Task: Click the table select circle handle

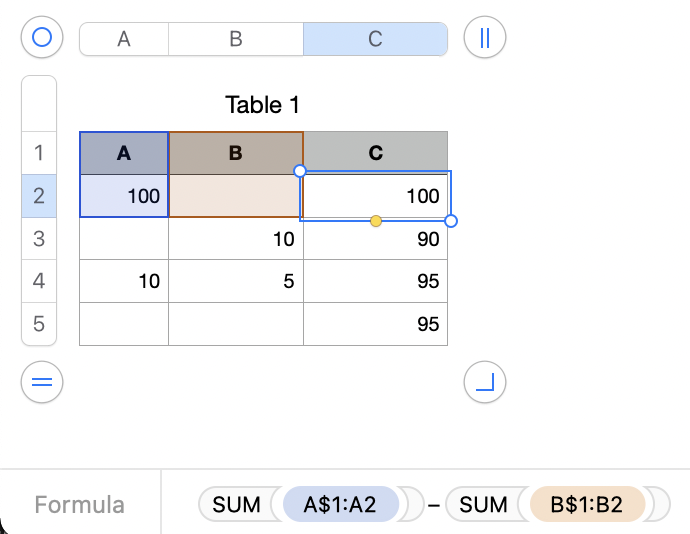Action: click(42, 38)
